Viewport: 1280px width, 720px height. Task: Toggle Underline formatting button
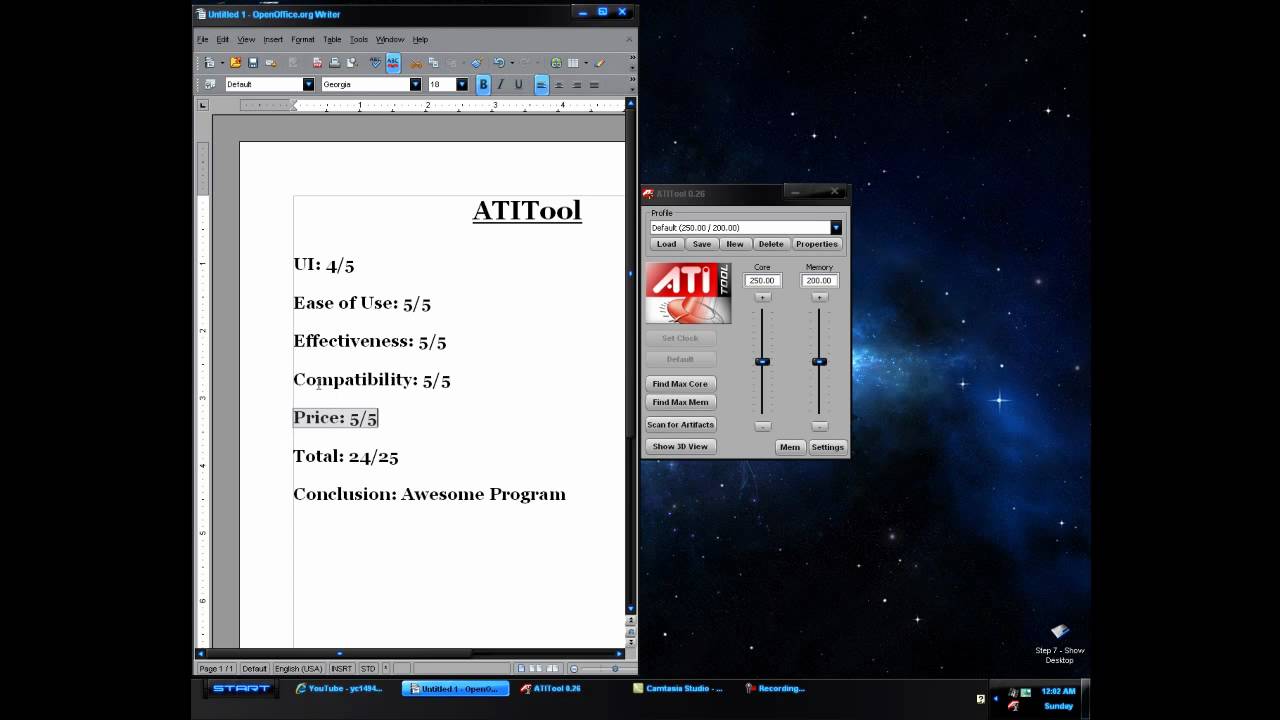(x=518, y=84)
